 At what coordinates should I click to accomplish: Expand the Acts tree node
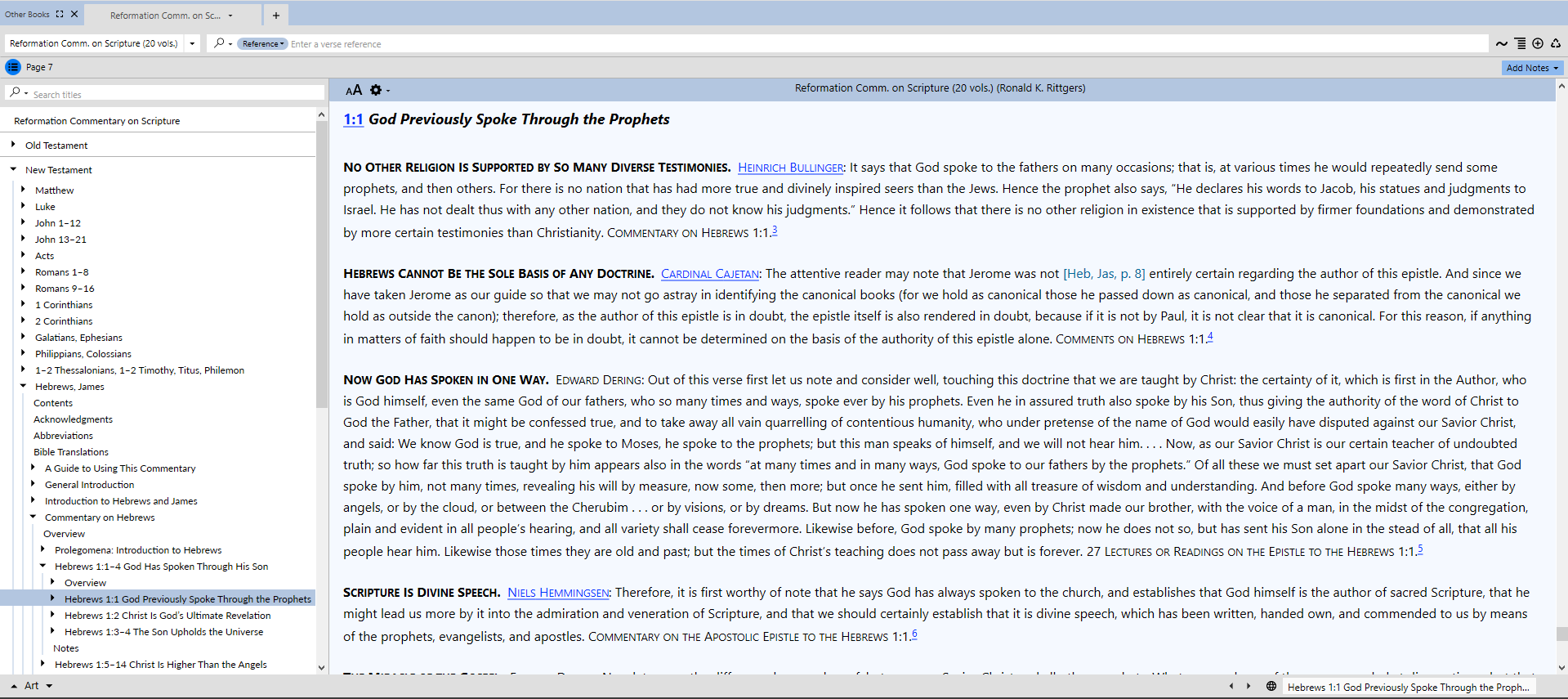pyautogui.click(x=23, y=255)
